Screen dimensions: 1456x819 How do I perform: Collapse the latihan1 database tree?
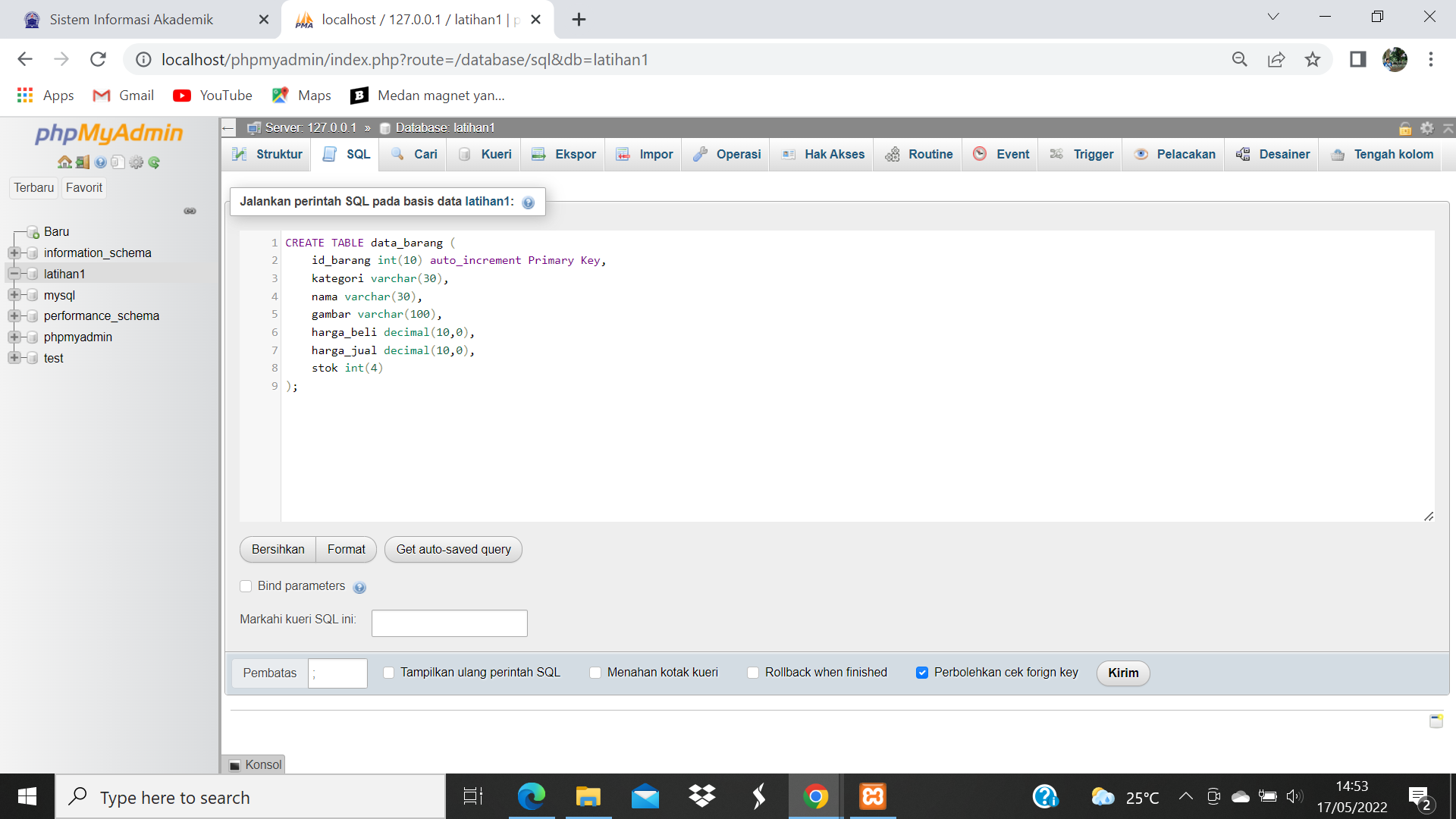pyautogui.click(x=15, y=274)
